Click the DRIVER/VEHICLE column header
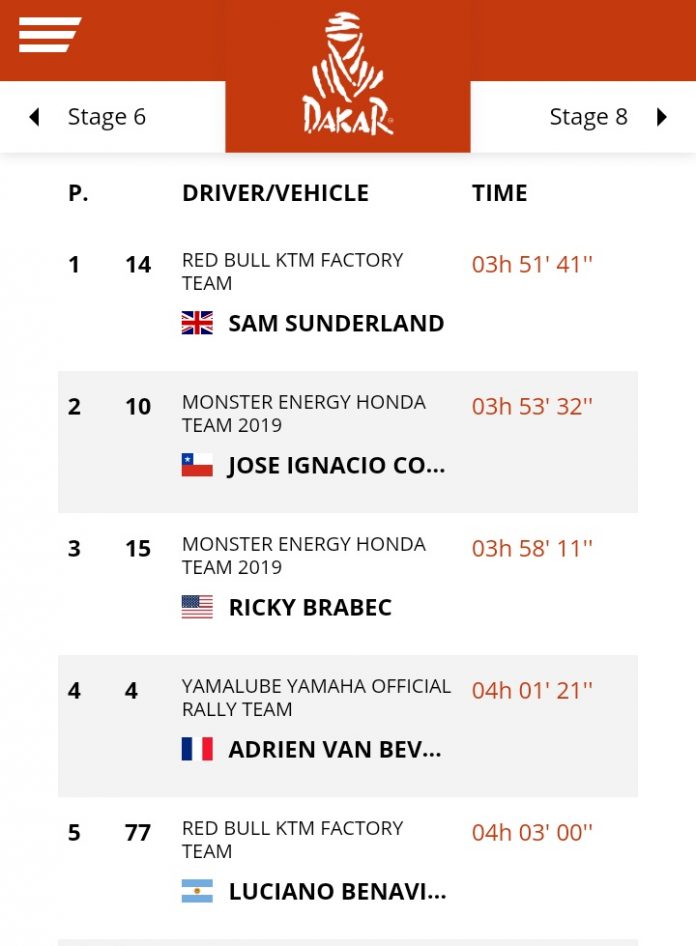Viewport: 696px width, 946px height. [275, 193]
